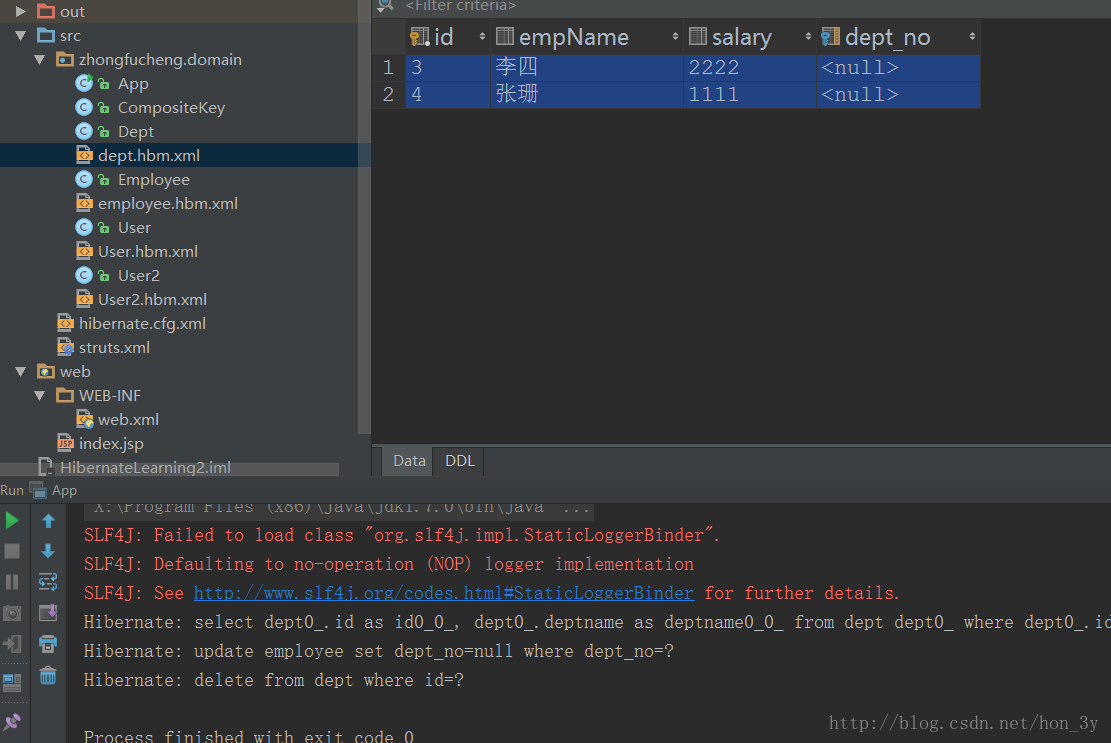Viewport: 1111px width, 743px height.
Task: Sort by the empName column header
Action: (x=587, y=37)
